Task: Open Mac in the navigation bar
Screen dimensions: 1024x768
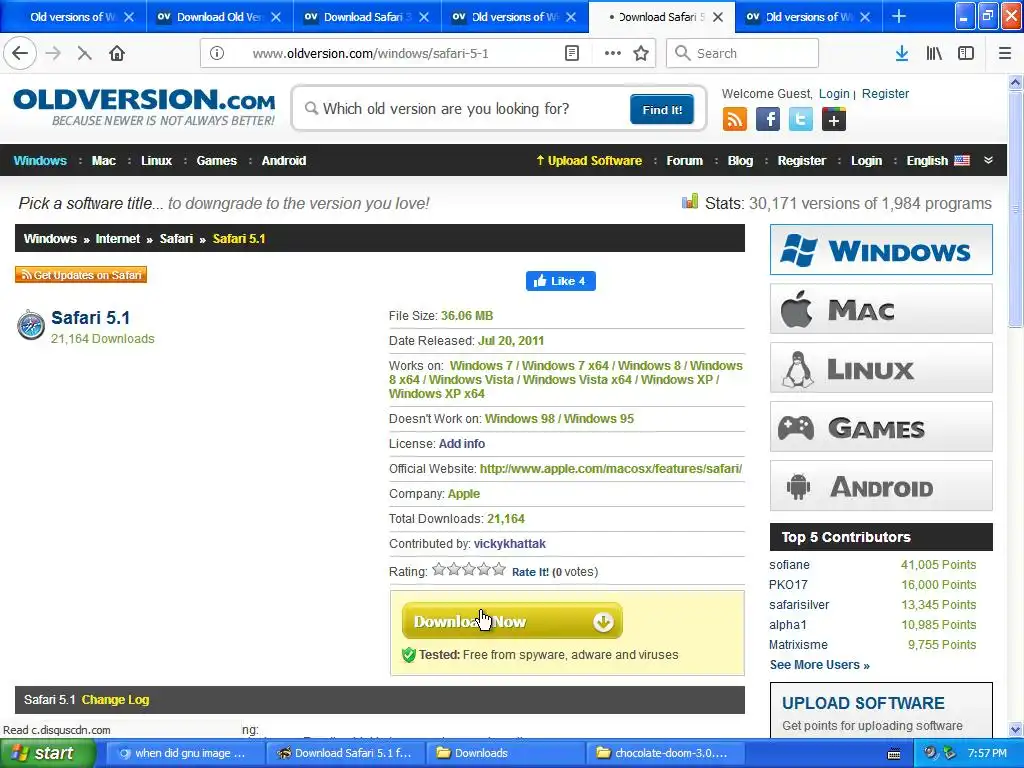Action: pos(103,161)
